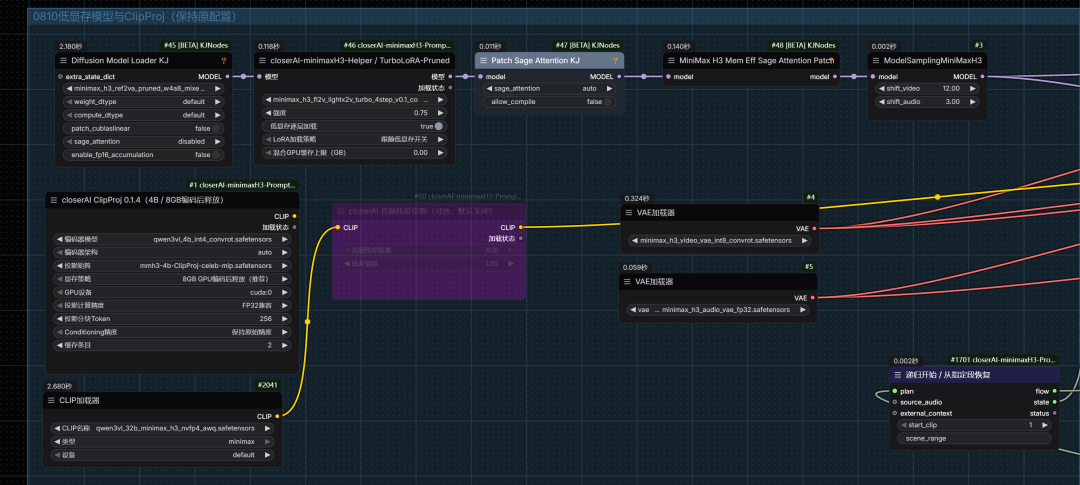Click the flow output port on 递归开始 node

tap(1055, 391)
